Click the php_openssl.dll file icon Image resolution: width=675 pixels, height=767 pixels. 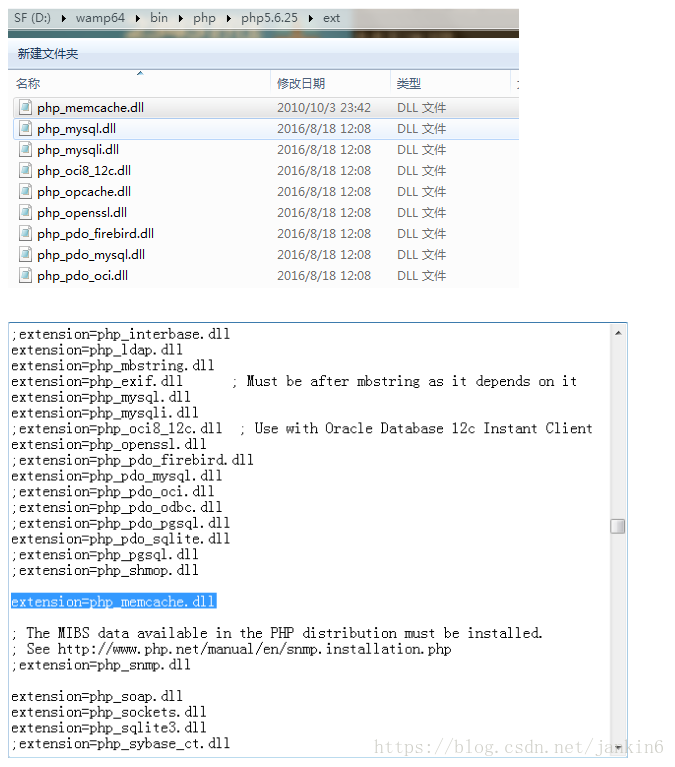pos(25,212)
